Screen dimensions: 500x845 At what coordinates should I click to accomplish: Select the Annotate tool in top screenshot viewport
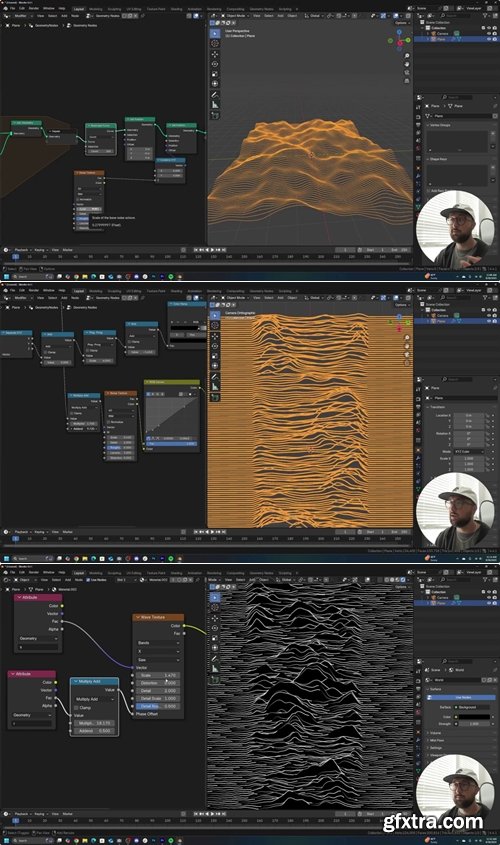click(215, 95)
